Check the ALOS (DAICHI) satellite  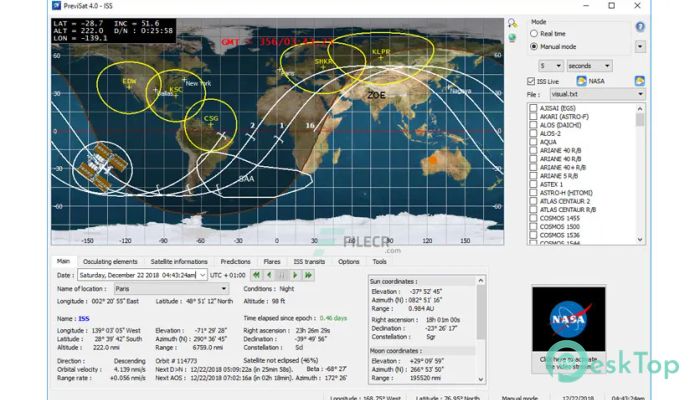pyautogui.click(x=533, y=125)
